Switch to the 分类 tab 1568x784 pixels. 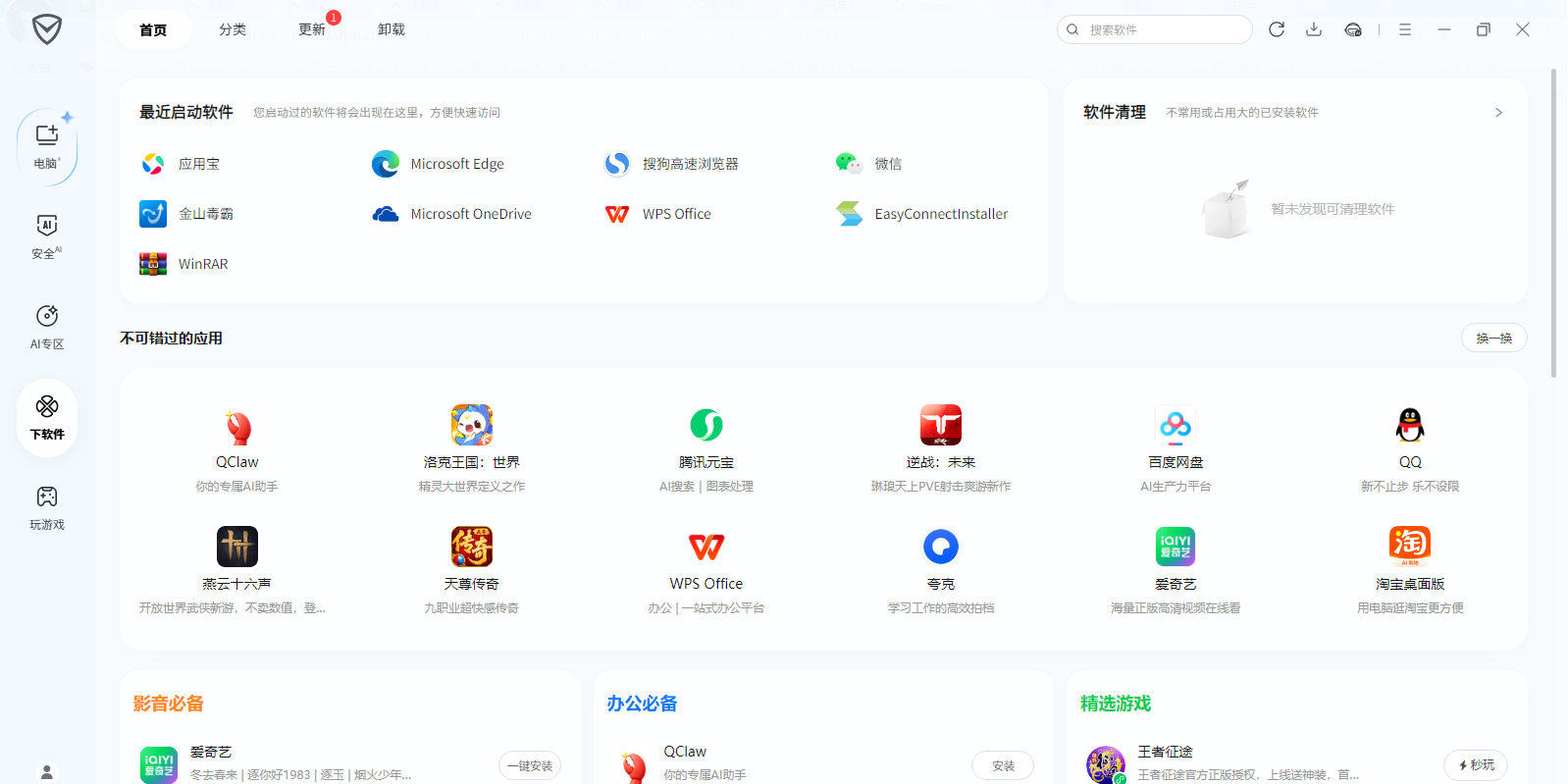click(x=233, y=29)
